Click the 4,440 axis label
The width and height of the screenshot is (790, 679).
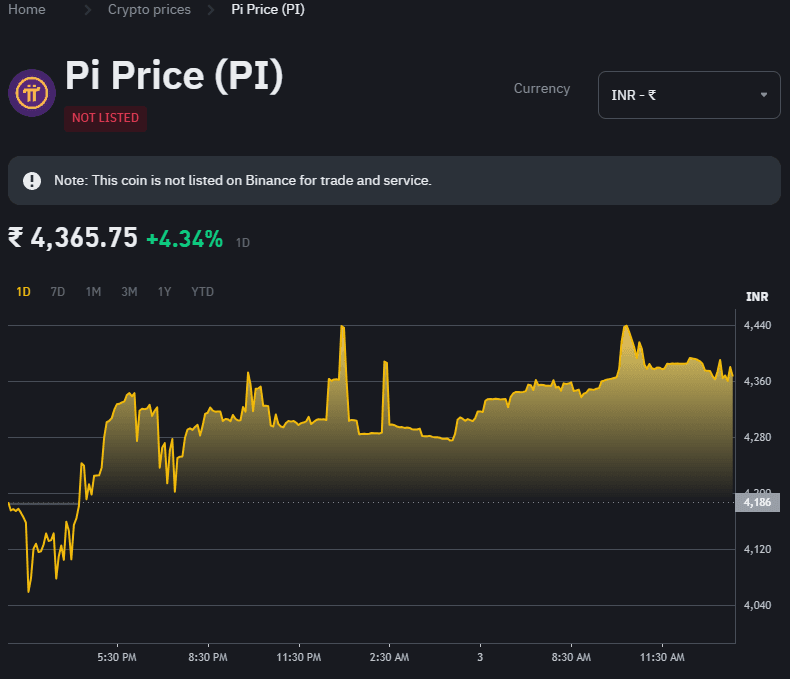pos(757,325)
